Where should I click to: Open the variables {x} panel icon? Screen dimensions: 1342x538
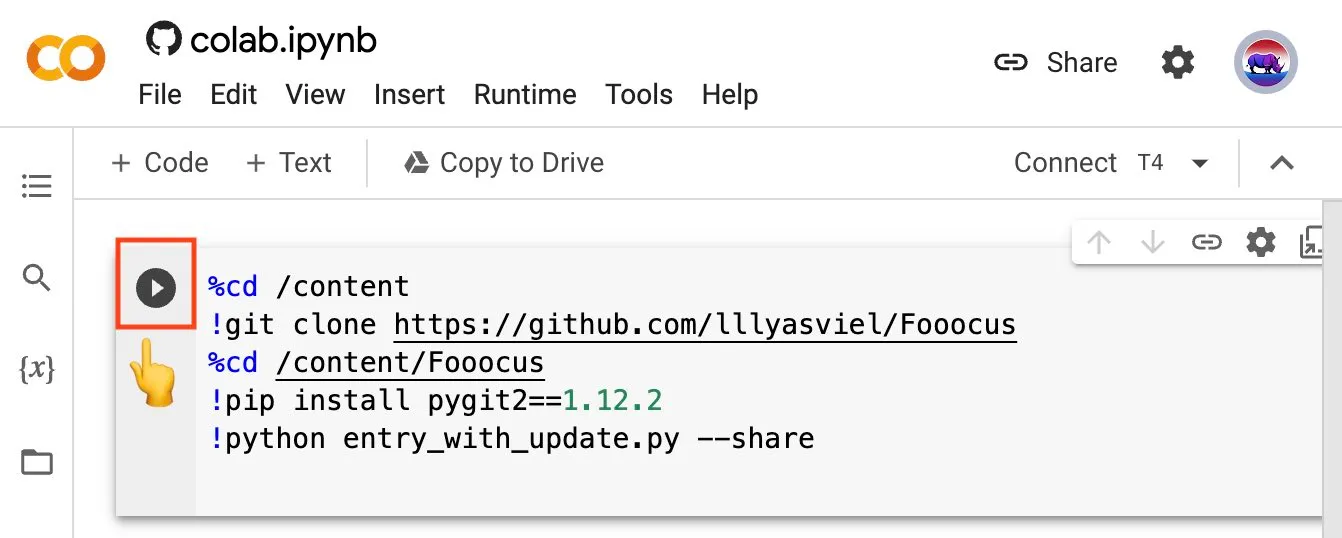tap(37, 370)
